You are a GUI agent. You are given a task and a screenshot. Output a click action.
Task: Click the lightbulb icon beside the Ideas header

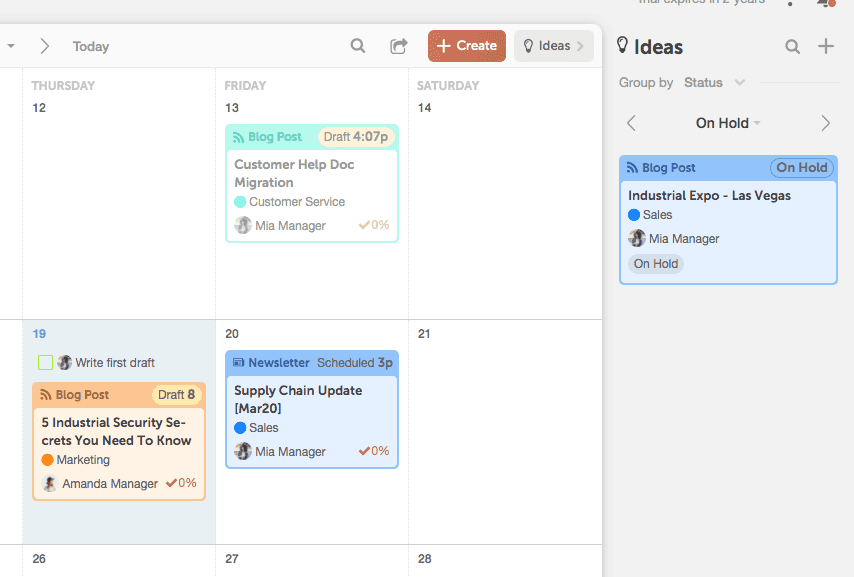[x=621, y=46]
